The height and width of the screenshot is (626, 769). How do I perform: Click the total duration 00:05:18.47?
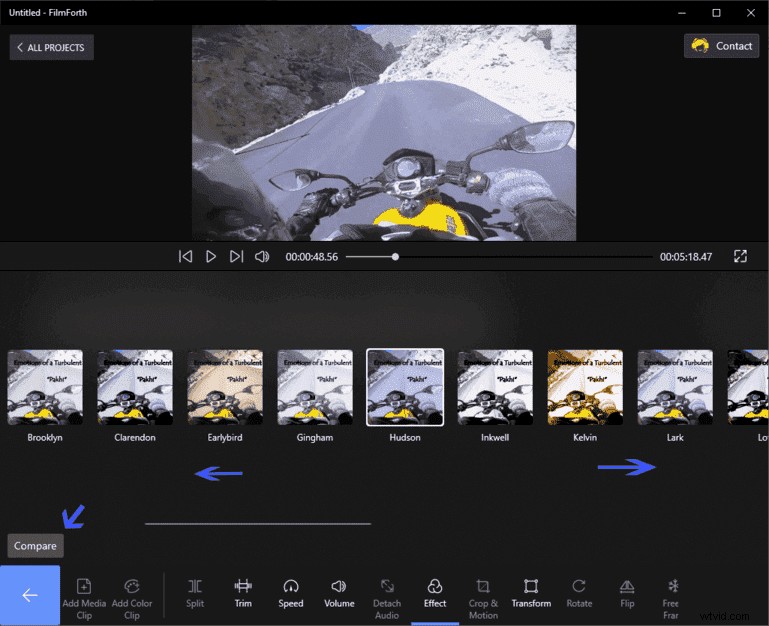point(686,257)
